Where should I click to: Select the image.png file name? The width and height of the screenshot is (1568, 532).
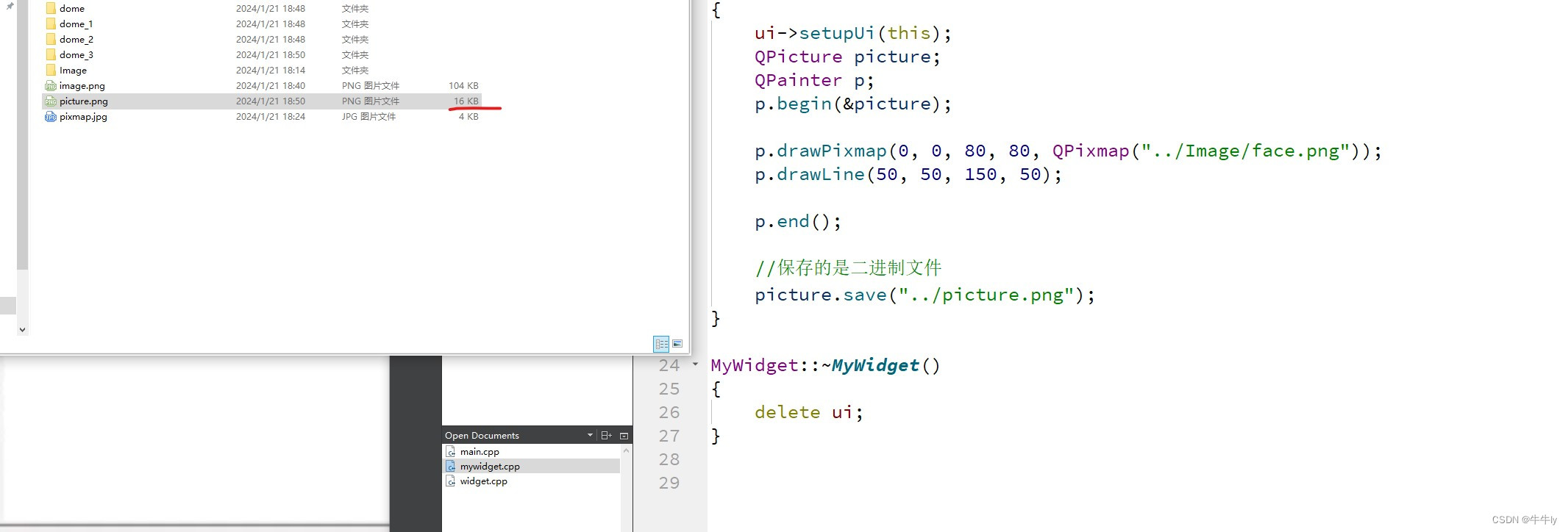pyautogui.click(x=82, y=86)
